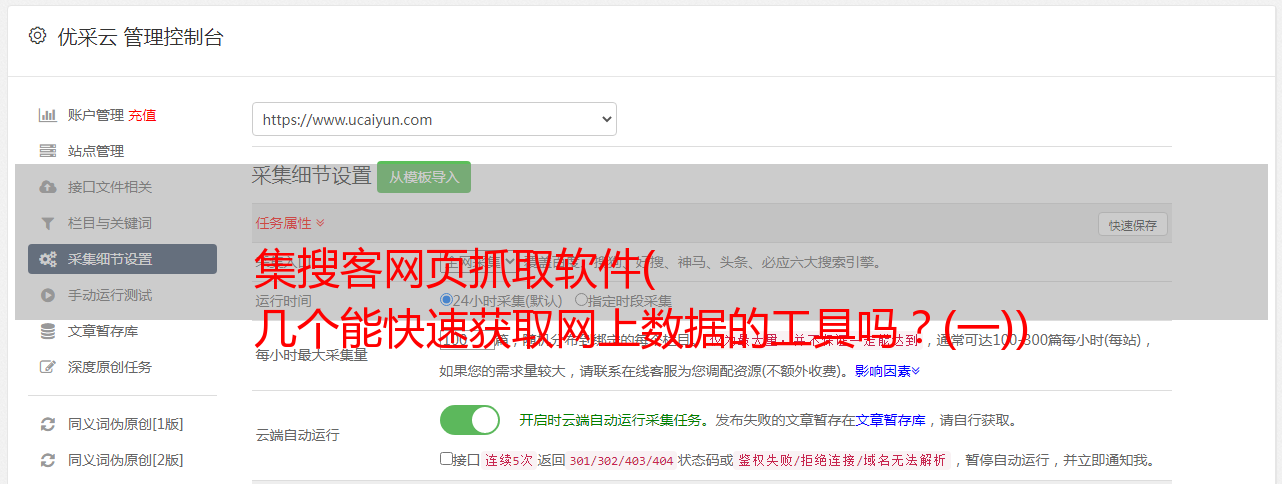The width and height of the screenshot is (1282, 484).
Task: Click the green 从模板导入 button
Action: [424, 177]
